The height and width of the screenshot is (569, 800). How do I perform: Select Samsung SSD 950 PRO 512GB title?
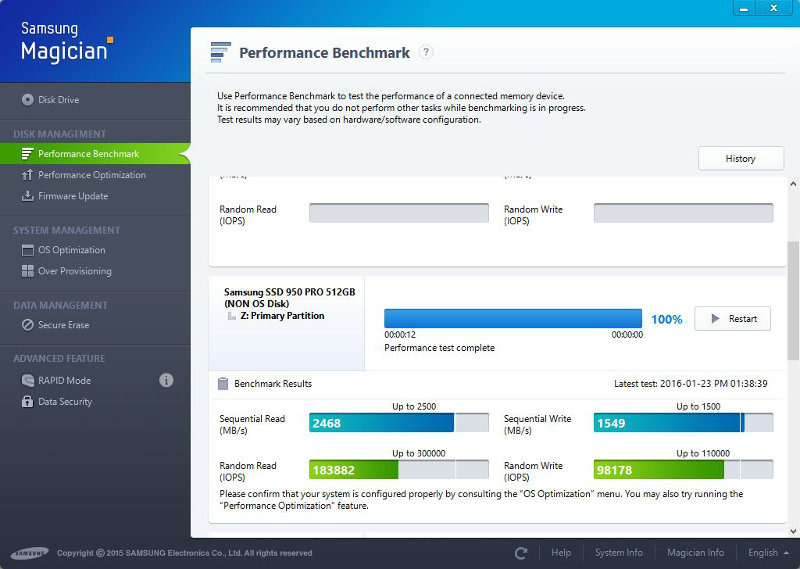click(x=289, y=292)
